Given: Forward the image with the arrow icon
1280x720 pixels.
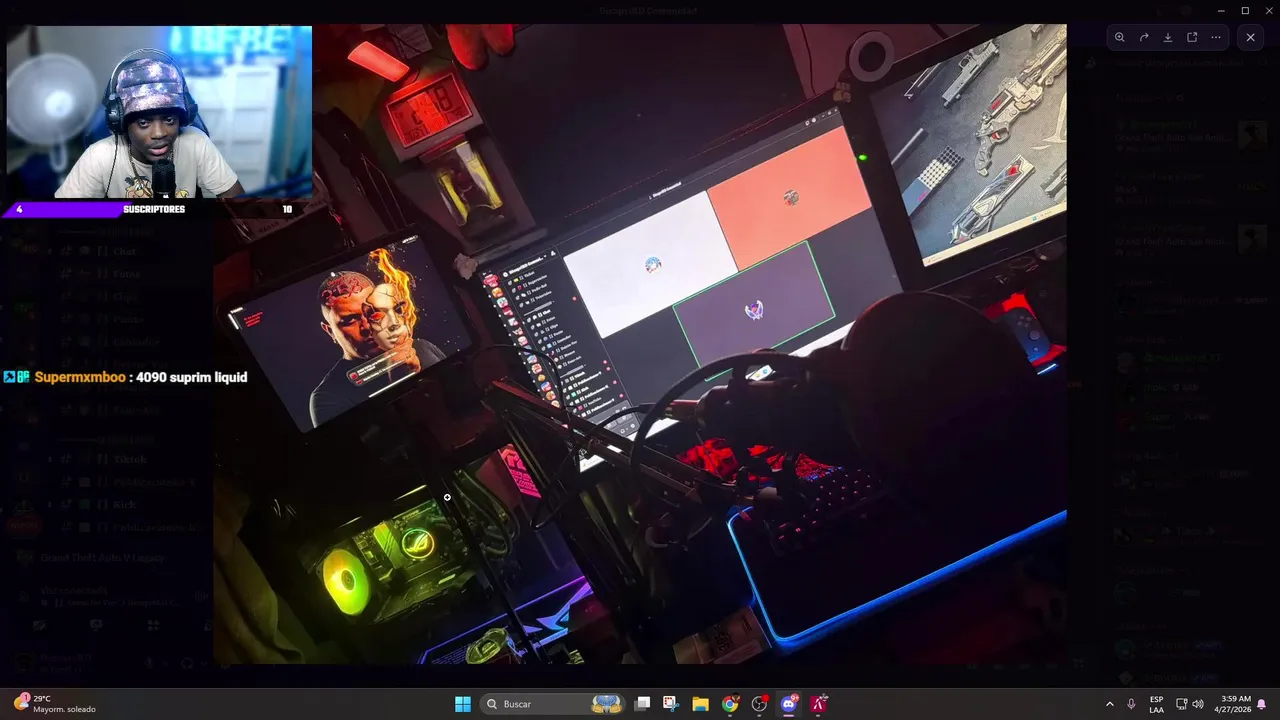Looking at the screenshot, I should click(x=1144, y=37).
